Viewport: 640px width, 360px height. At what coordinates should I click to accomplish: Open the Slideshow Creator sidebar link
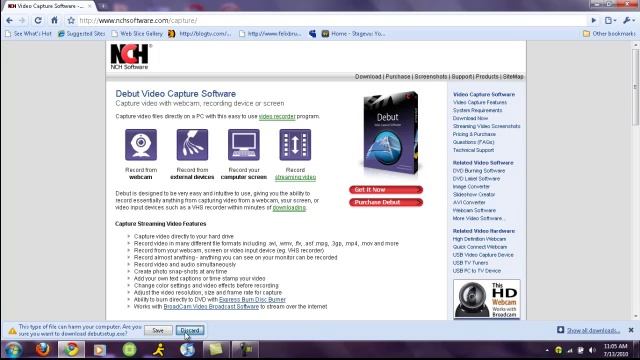click(473, 195)
